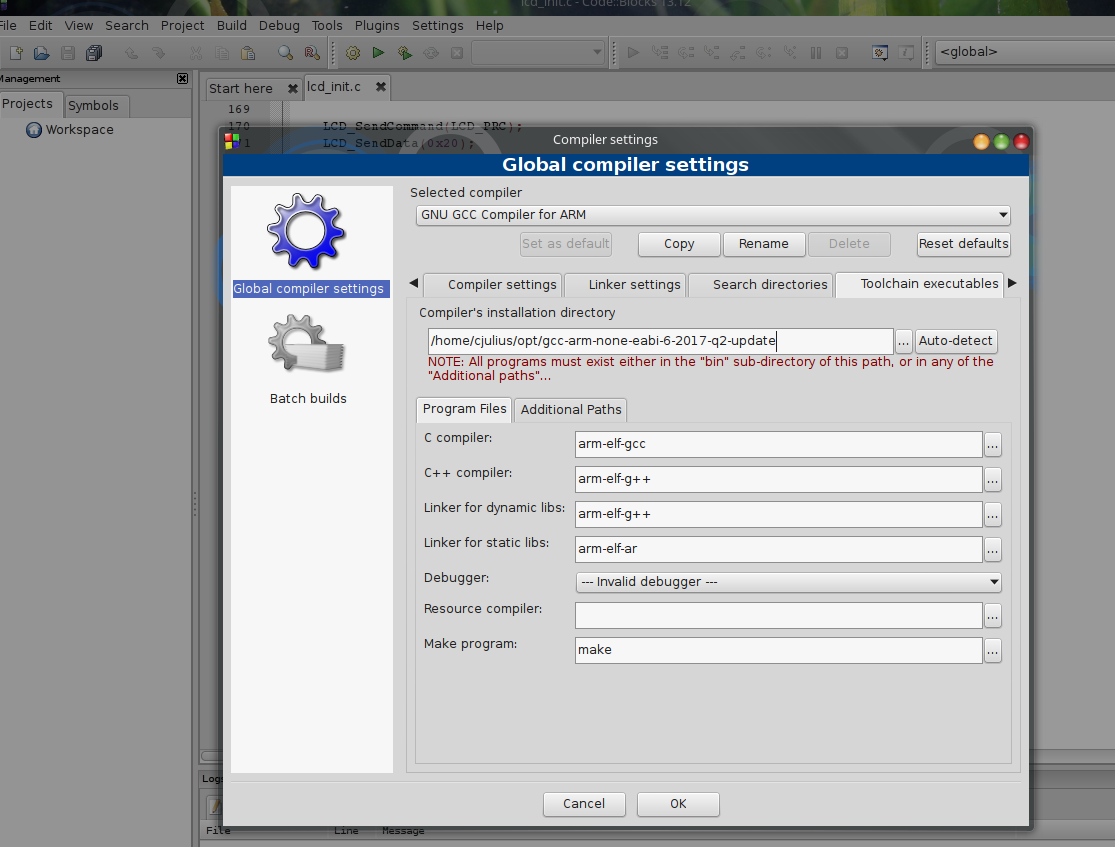The image size is (1115, 847).
Task: Click the Auto-detect button
Action: tap(955, 341)
